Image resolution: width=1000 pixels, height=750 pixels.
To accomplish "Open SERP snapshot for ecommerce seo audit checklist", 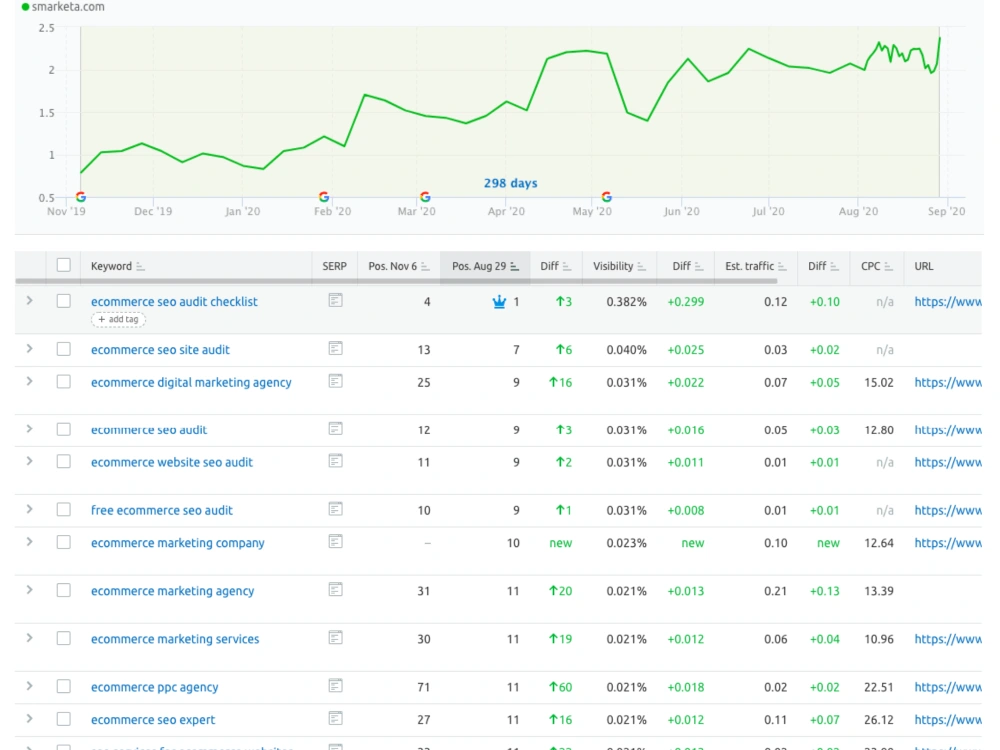I will (x=335, y=300).
